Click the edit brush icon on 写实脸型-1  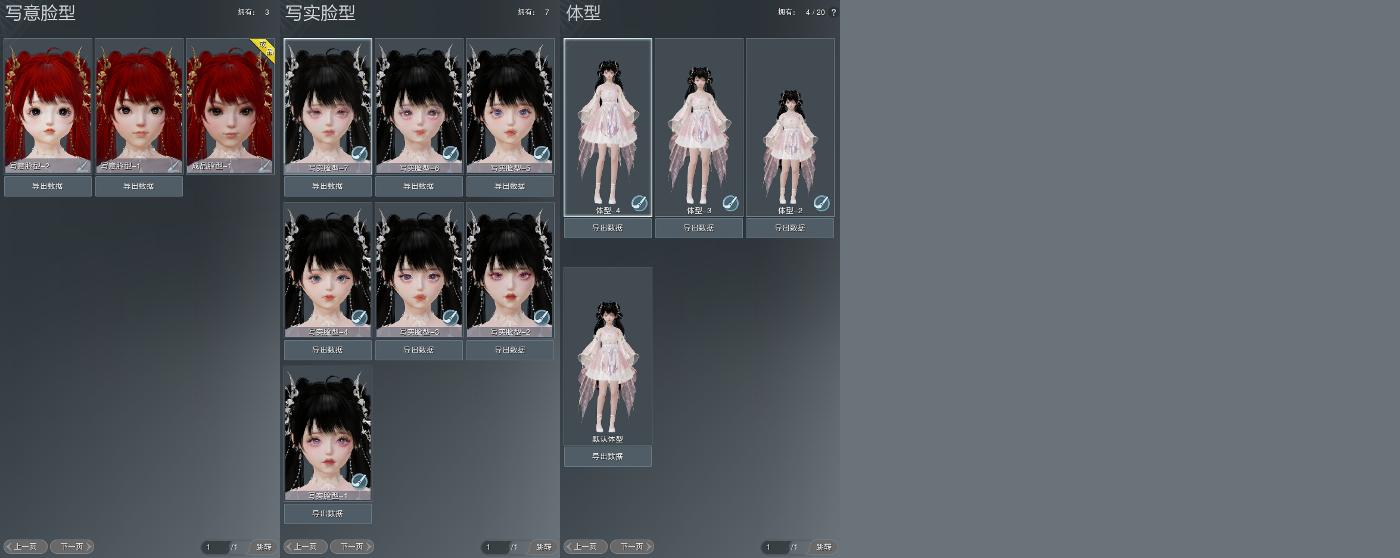click(359, 481)
